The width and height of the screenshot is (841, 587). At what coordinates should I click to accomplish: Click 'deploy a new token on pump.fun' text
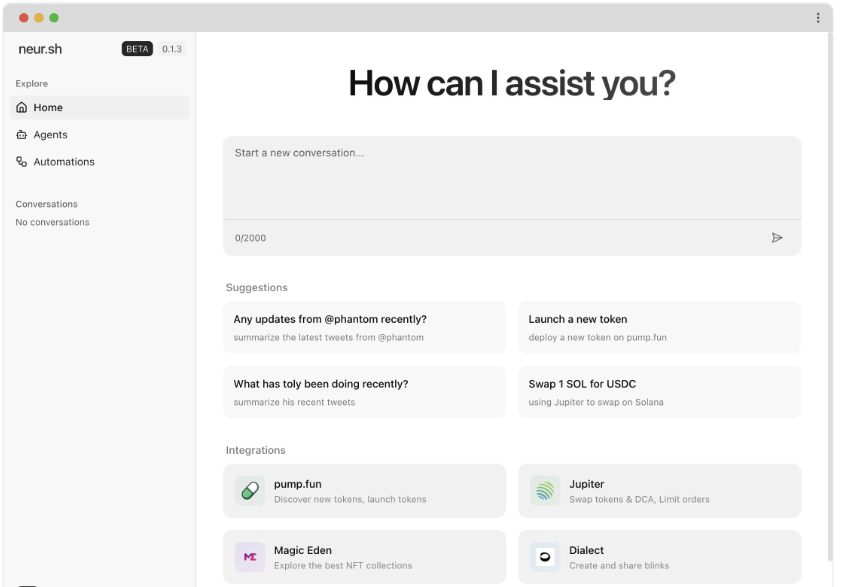tap(597, 337)
